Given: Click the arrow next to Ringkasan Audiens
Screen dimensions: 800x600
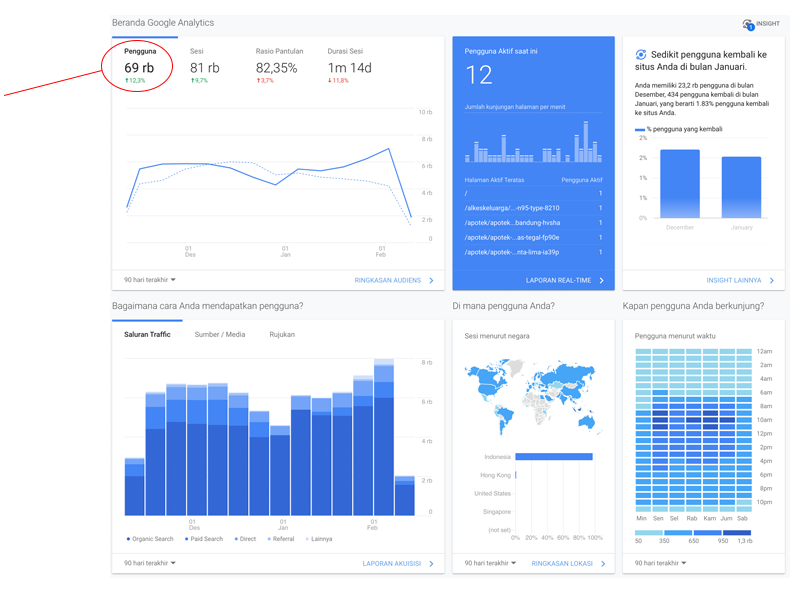Looking at the screenshot, I should click(432, 280).
